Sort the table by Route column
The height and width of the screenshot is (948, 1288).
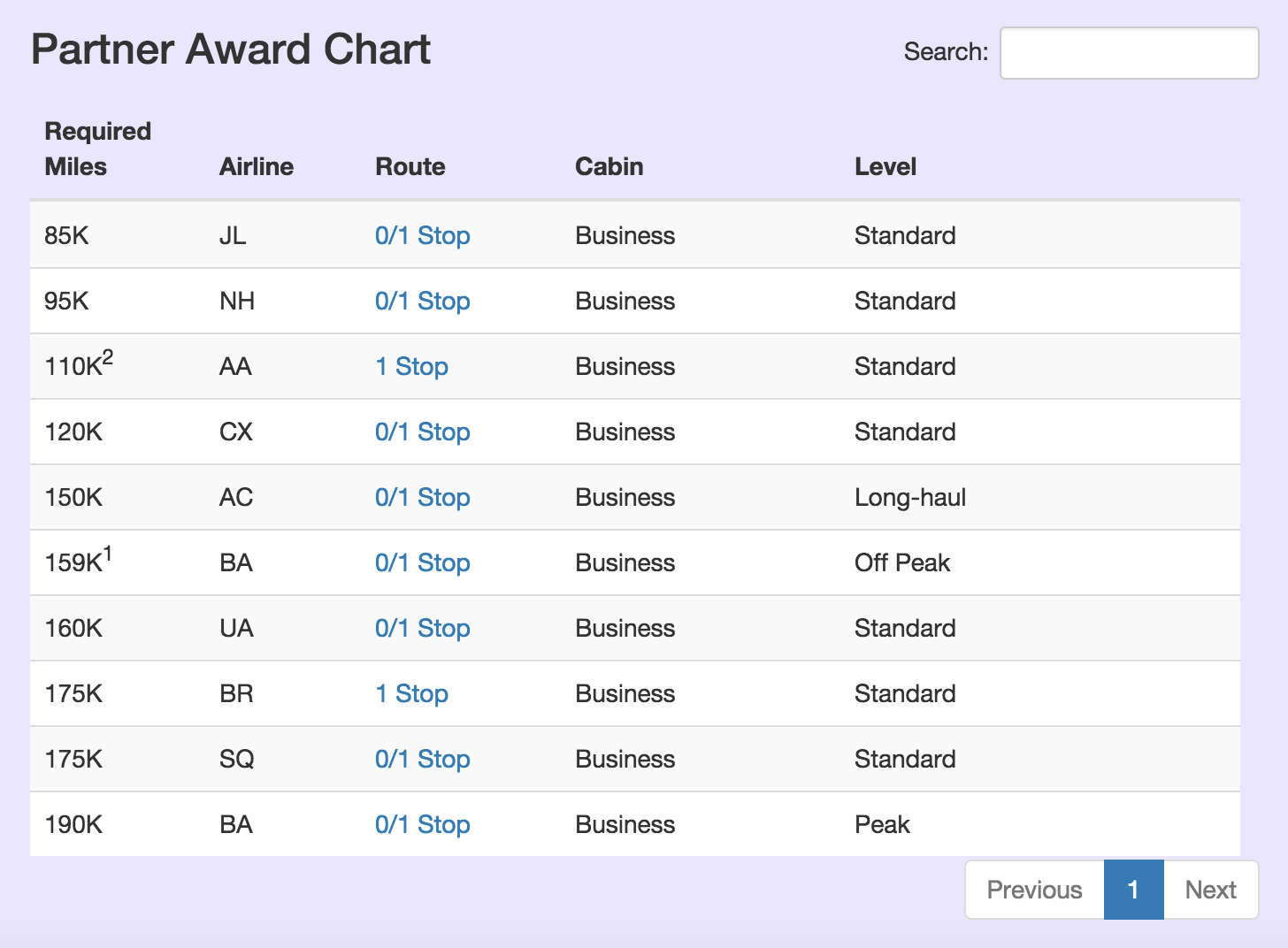coord(410,166)
